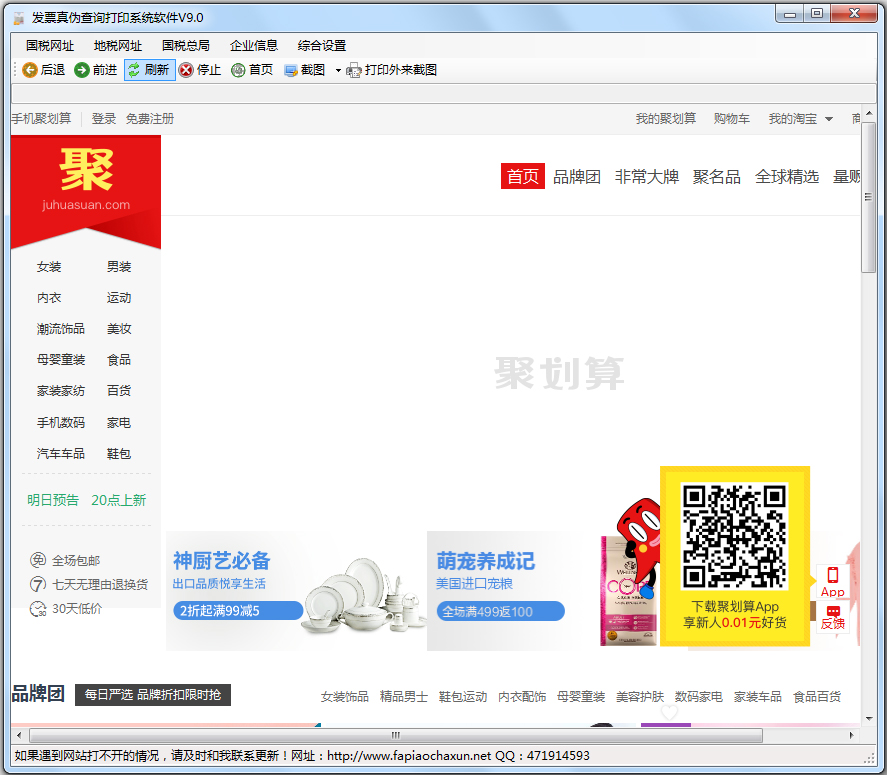This screenshot has height=775, width=887.
Task: Open the 购物车 cart link
Action: [x=731, y=119]
